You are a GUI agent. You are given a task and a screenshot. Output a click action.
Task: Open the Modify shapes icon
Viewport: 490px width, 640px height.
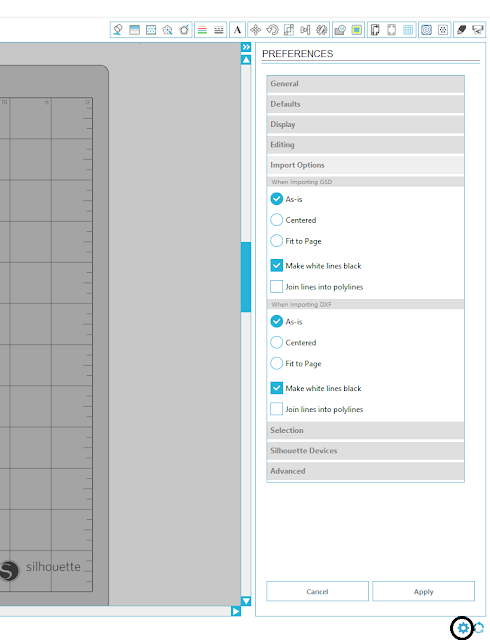[340, 30]
